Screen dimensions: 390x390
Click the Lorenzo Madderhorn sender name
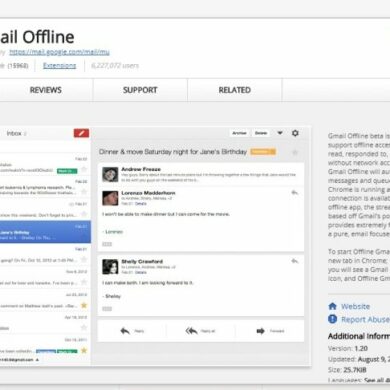[148, 193]
